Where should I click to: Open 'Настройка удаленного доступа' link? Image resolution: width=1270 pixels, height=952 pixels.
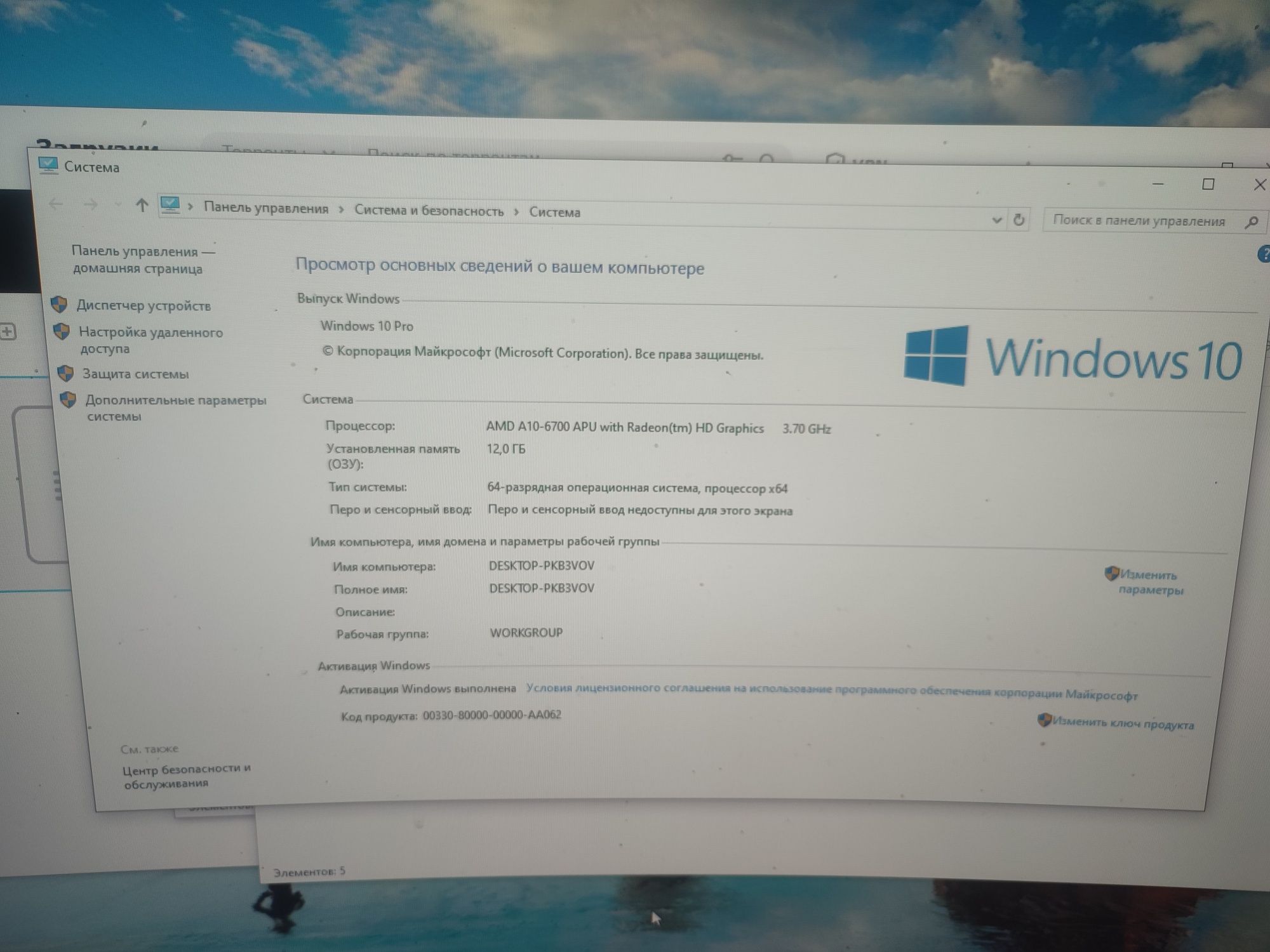coord(150,340)
